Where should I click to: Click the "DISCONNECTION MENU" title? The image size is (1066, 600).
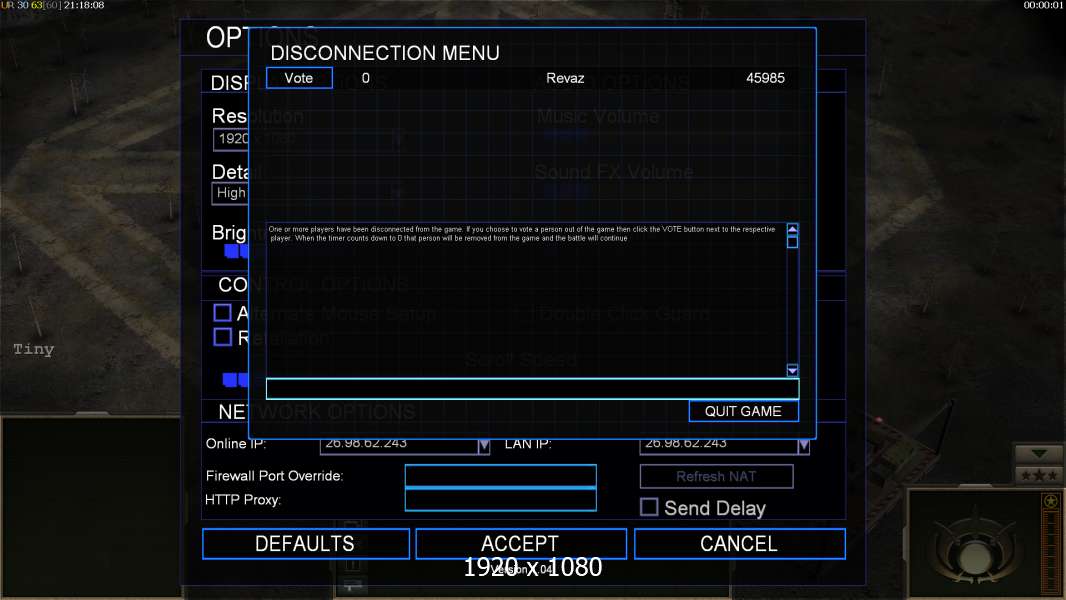(385, 53)
